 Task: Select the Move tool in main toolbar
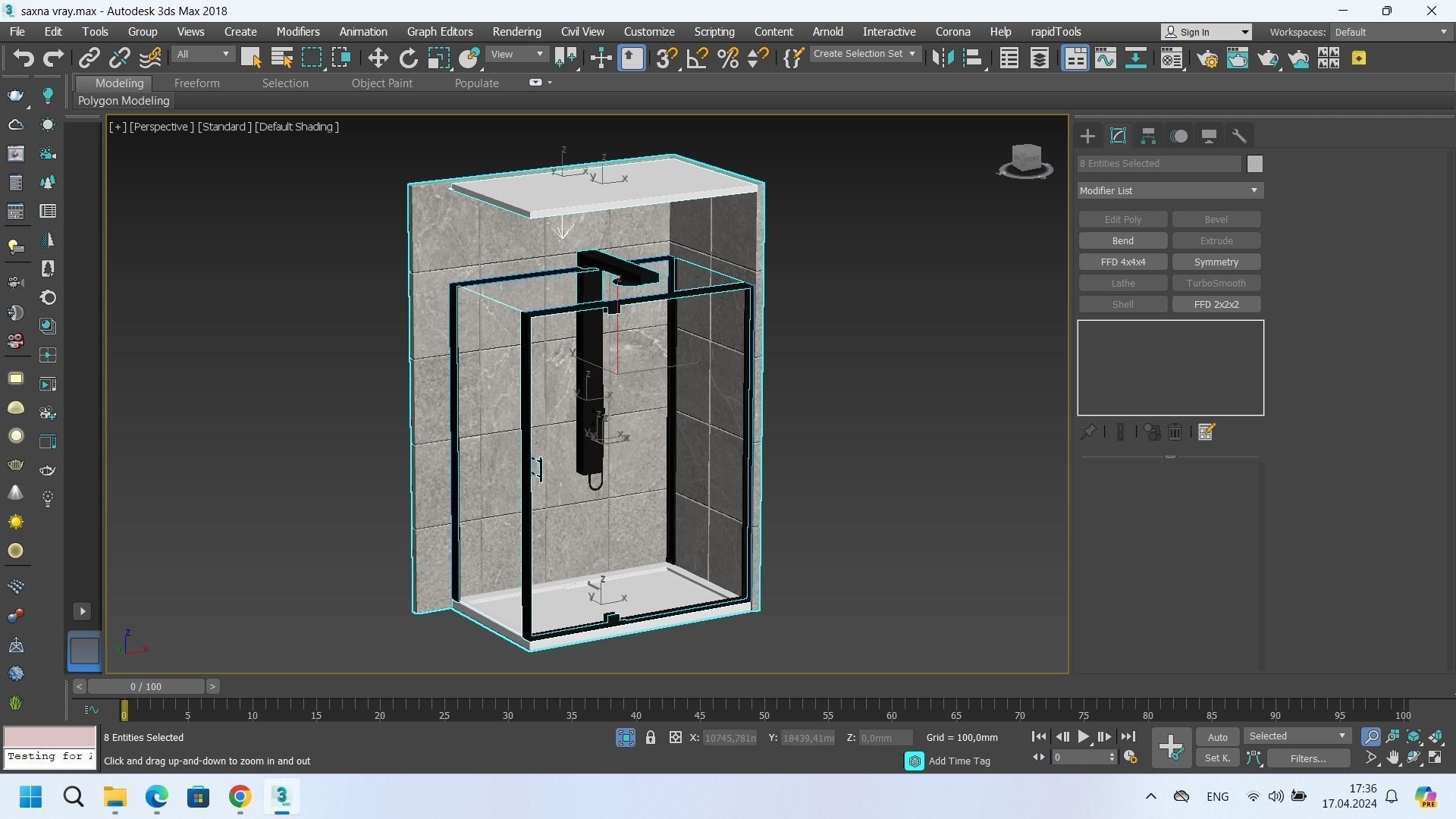point(378,58)
